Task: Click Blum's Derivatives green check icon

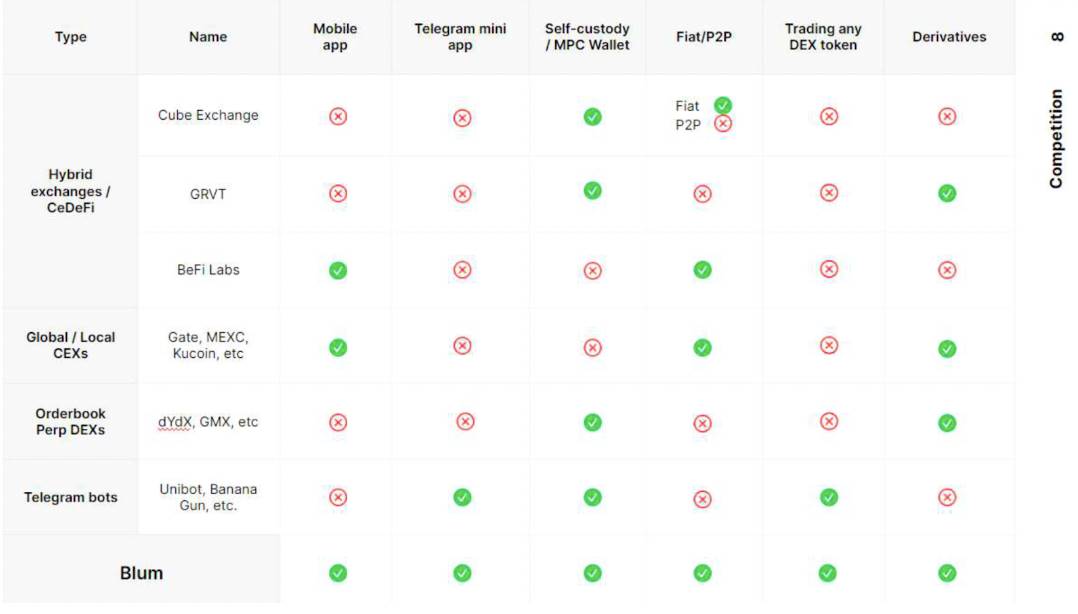Action: coord(947,573)
